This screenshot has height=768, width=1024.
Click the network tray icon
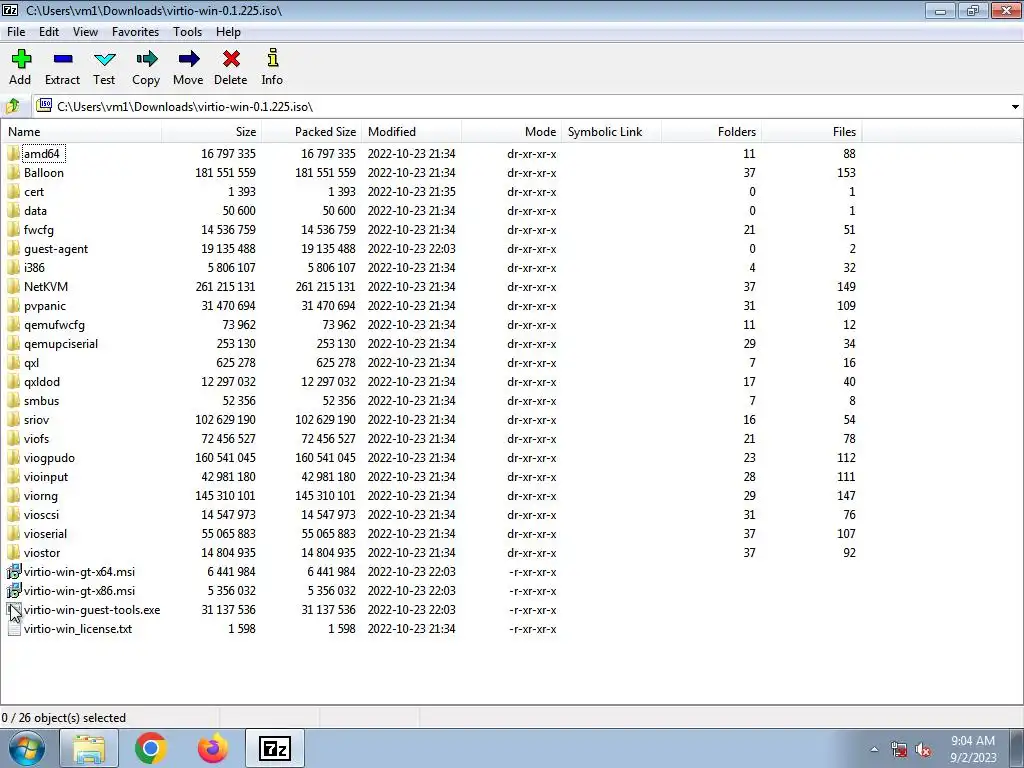[899, 749]
